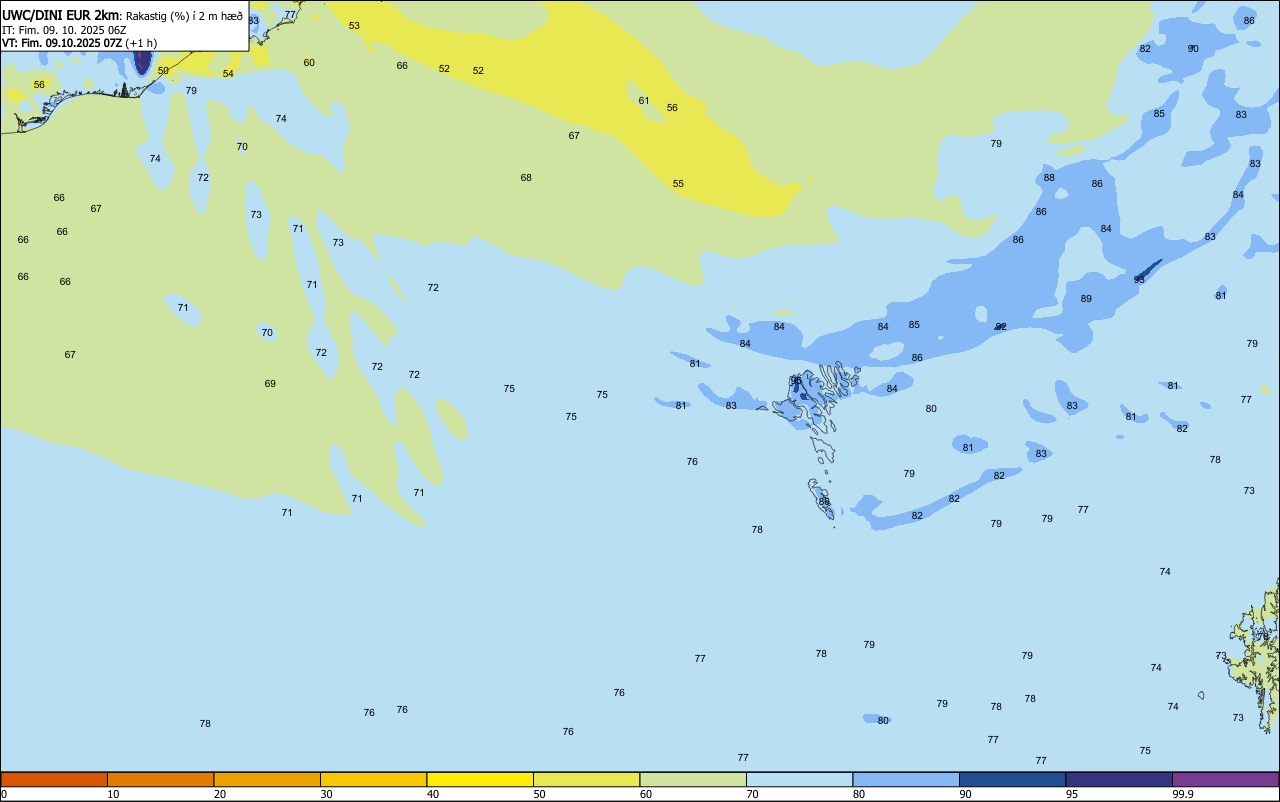Click the 10–20 orange legend swatch

coord(160,779)
